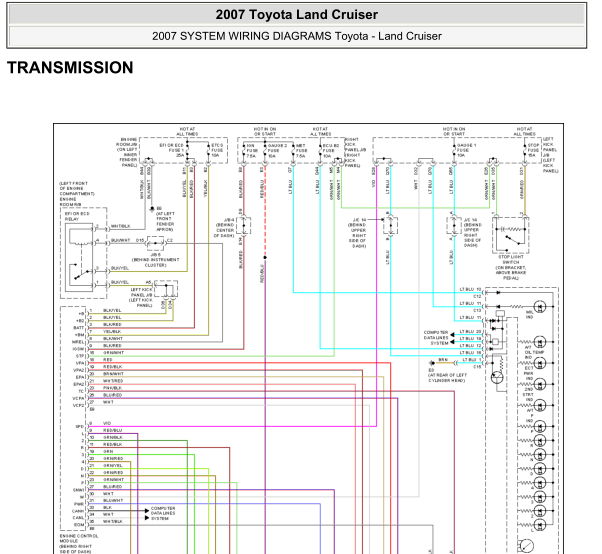Select the 'ETCS FUSE 10A' label
The image size is (602, 554).
tap(217, 150)
